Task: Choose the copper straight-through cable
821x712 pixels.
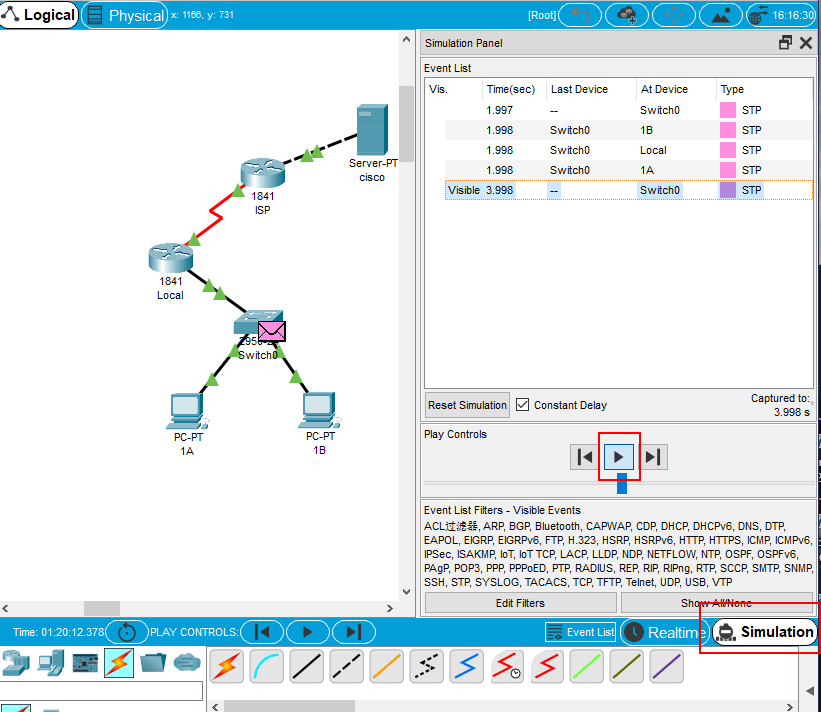Action: coord(307,666)
